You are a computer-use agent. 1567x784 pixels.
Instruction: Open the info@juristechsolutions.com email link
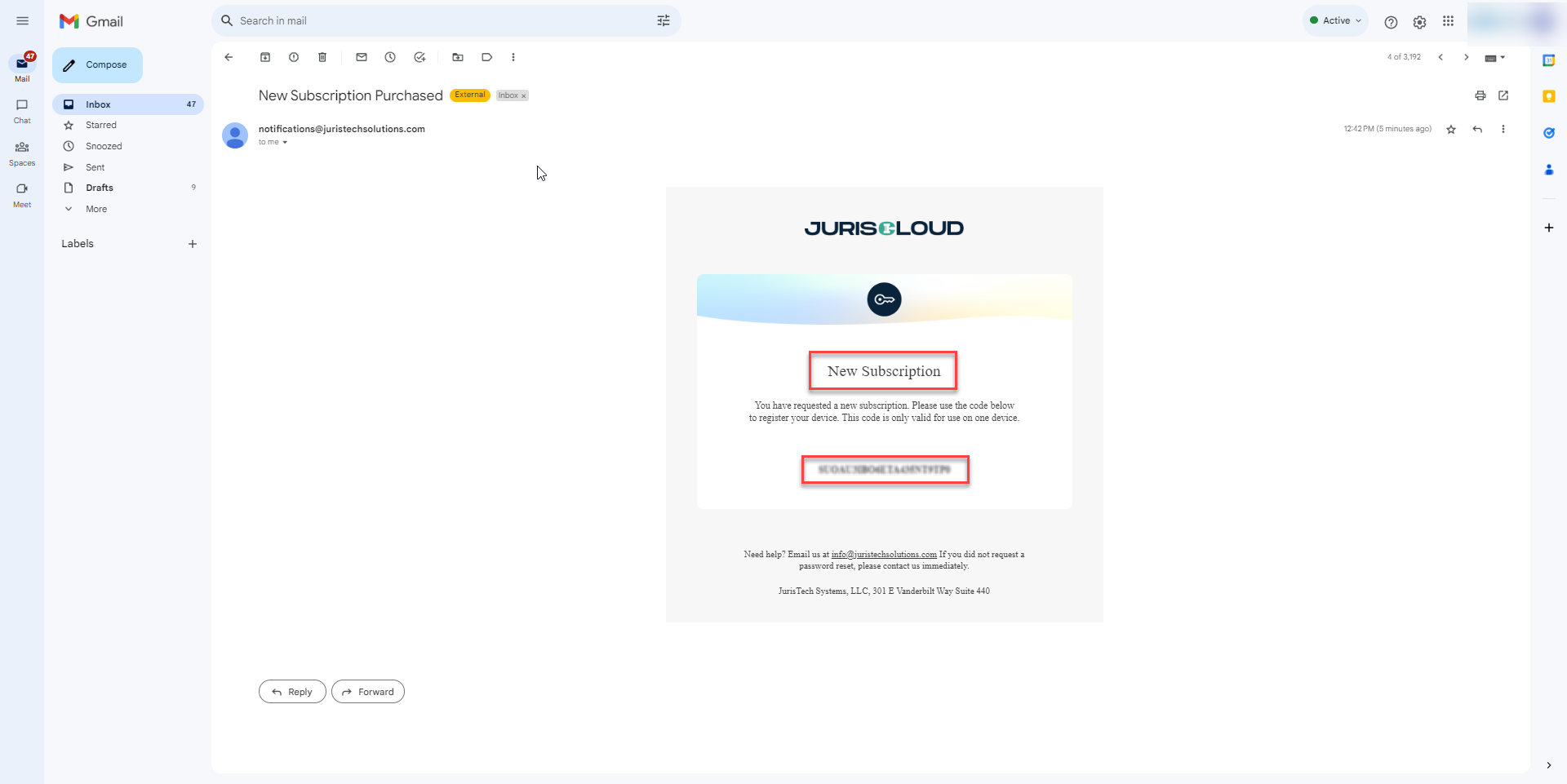pyautogui.click(x=883, y=554)
